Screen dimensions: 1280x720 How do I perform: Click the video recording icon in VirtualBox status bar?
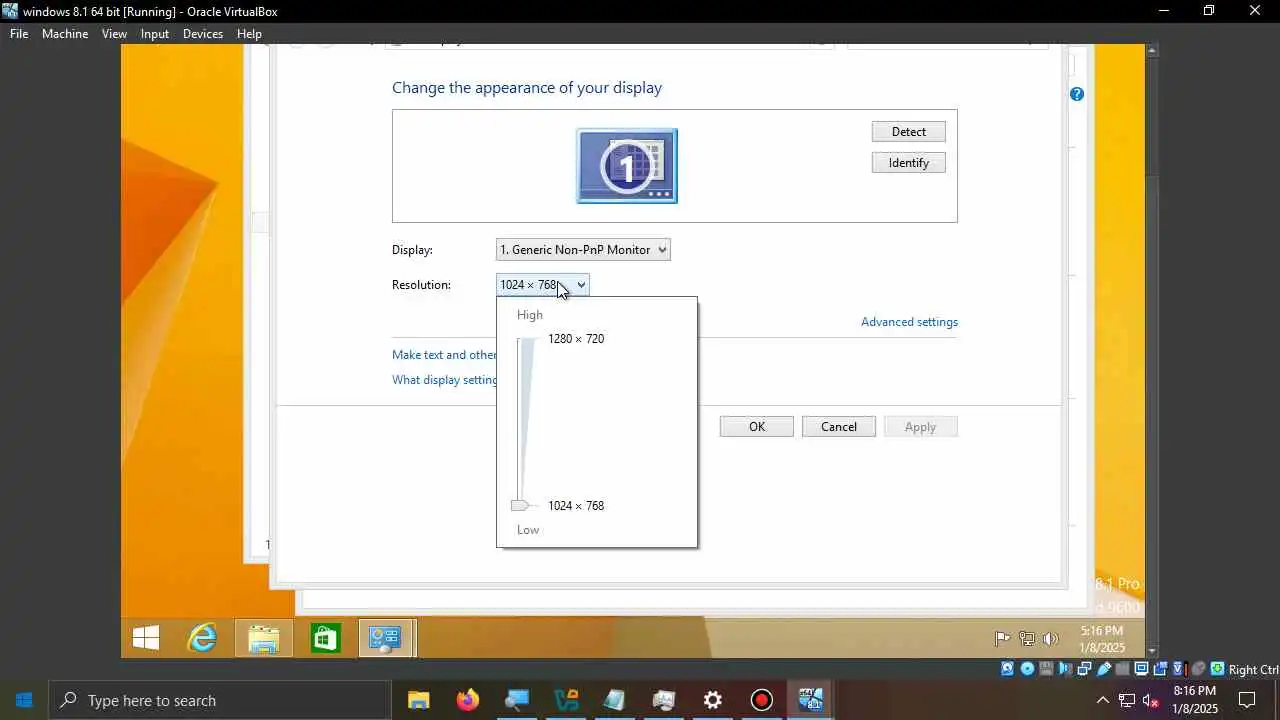pyautogui.click(x=1160, y=669)
